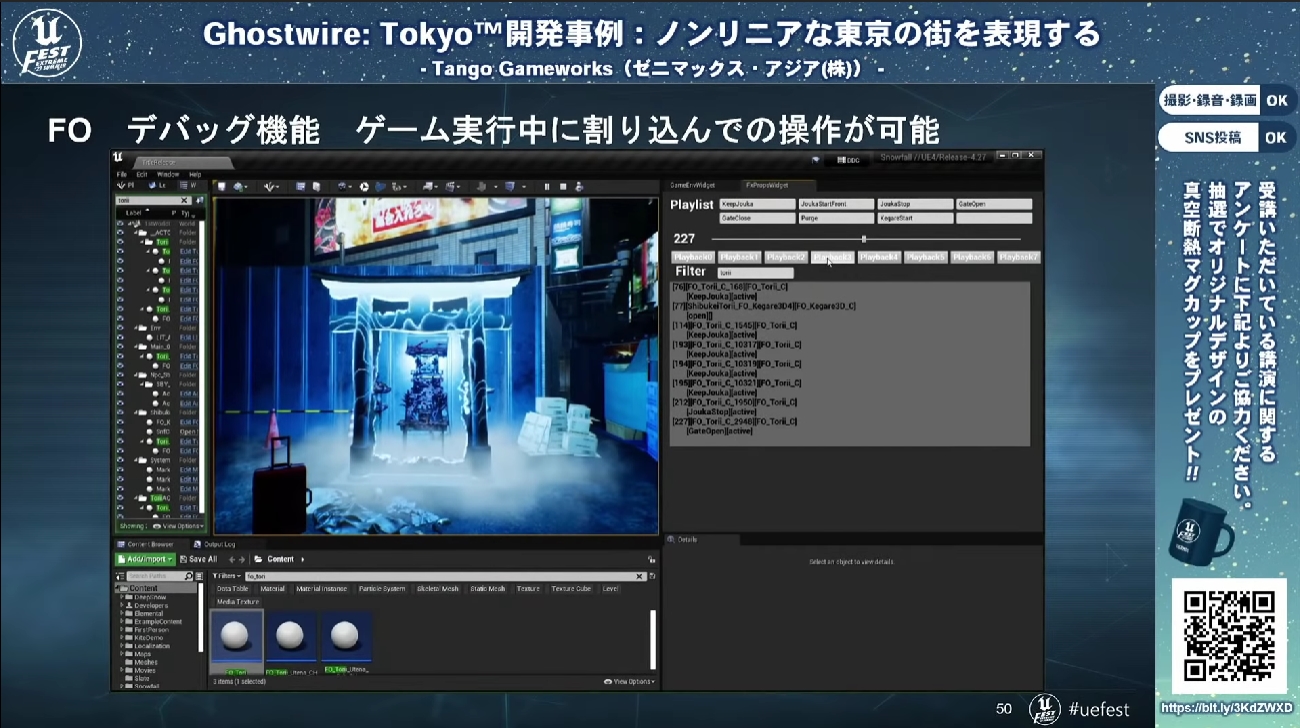Click the Save Current toolbar icon
The image size is (1300, 728).
[x=219, y=186]
